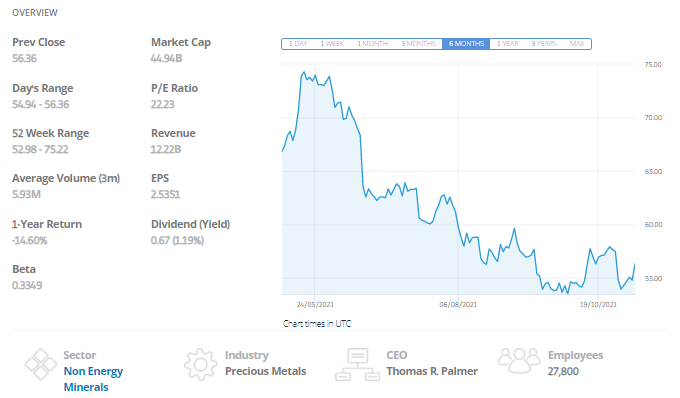Click the CEO name Thomas R. Palmer
This screenshot has height=398, width=680.
pyautogui.click(x=432, y=371)
